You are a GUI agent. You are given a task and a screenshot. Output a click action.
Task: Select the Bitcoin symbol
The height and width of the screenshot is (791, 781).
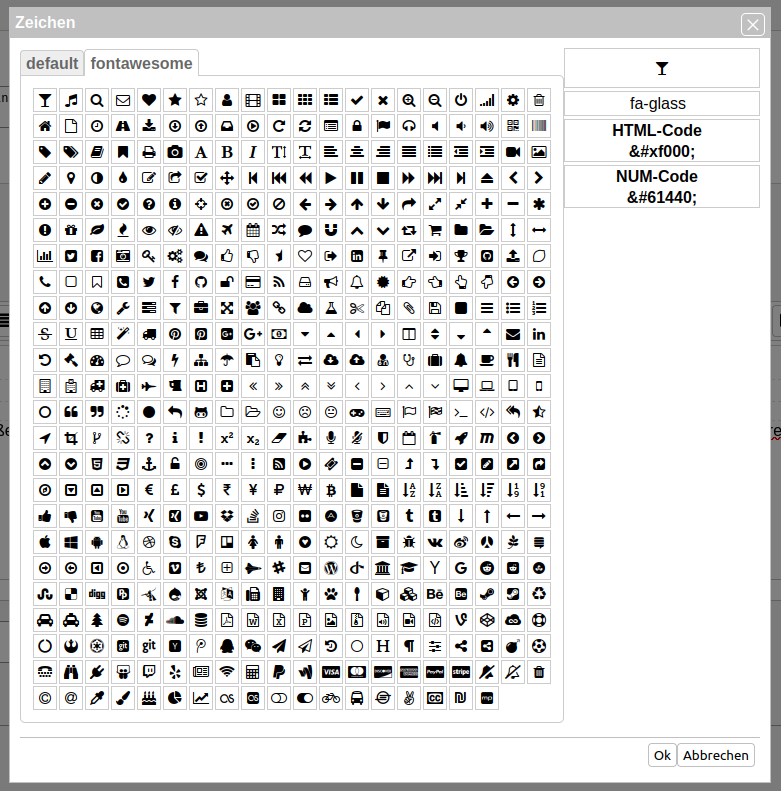331,490
